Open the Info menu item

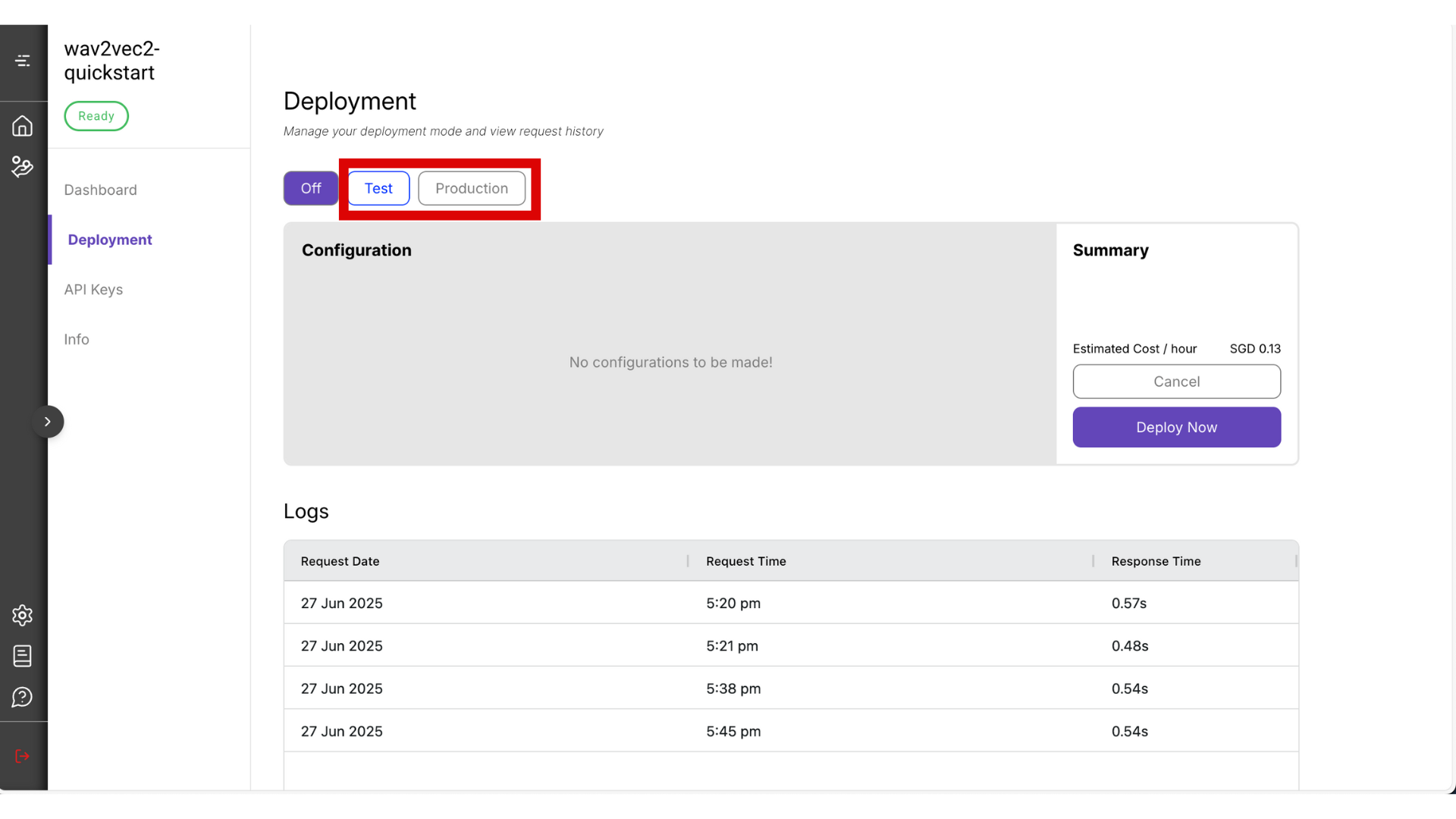(77, 340)
